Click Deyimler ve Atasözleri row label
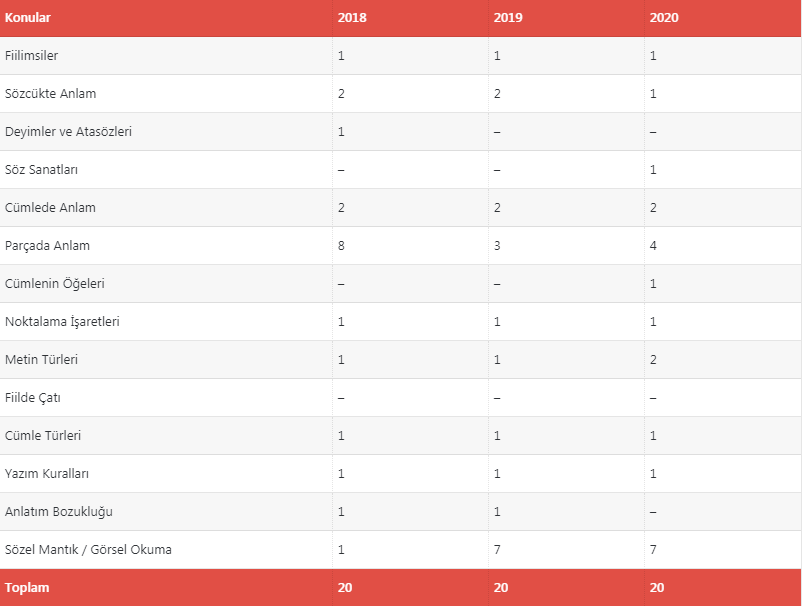Screen dimensions: 802x606 point(68,131)
